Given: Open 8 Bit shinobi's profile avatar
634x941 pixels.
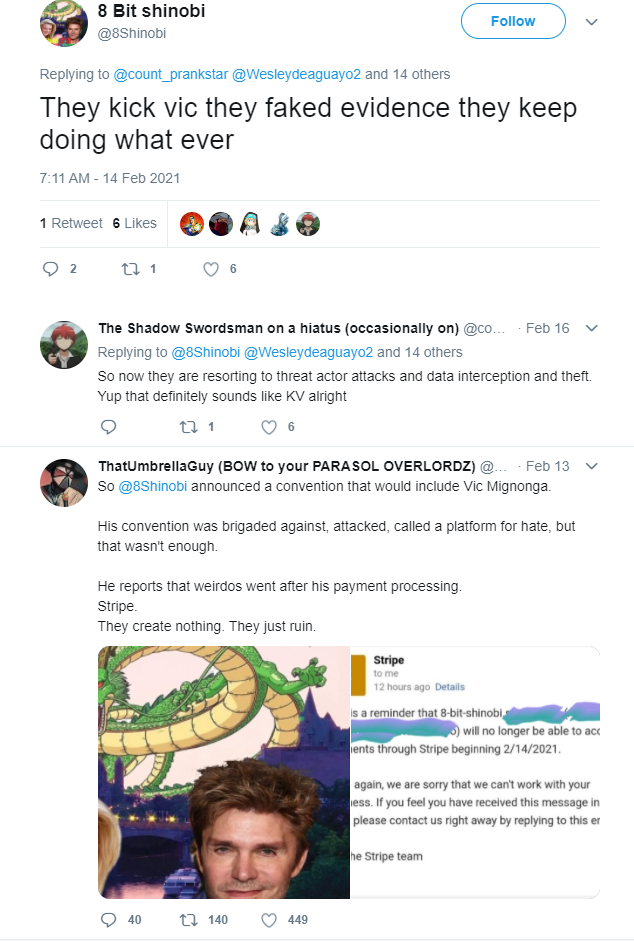Looking at the screenshot, I should (x=64, y=23).
